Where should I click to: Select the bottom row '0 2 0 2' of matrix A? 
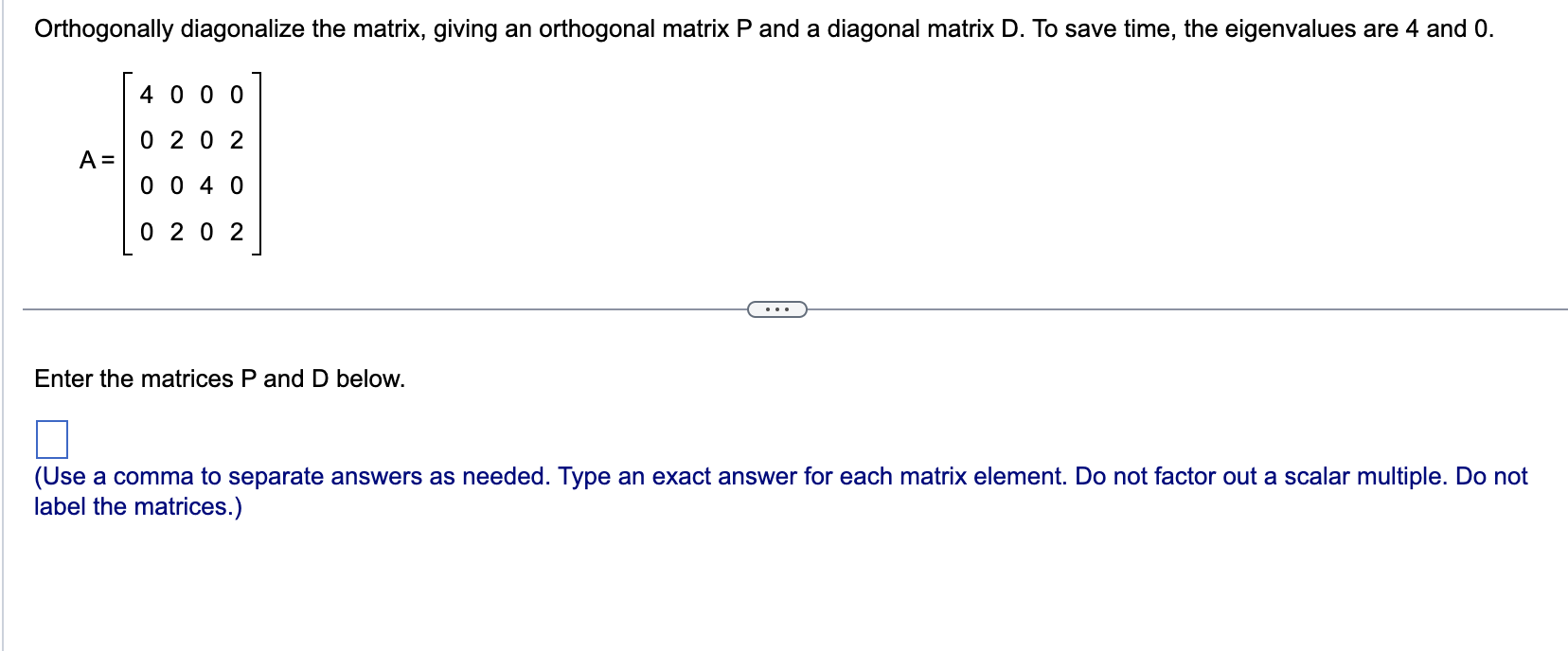pyautogui.click(x=189, y=233)
